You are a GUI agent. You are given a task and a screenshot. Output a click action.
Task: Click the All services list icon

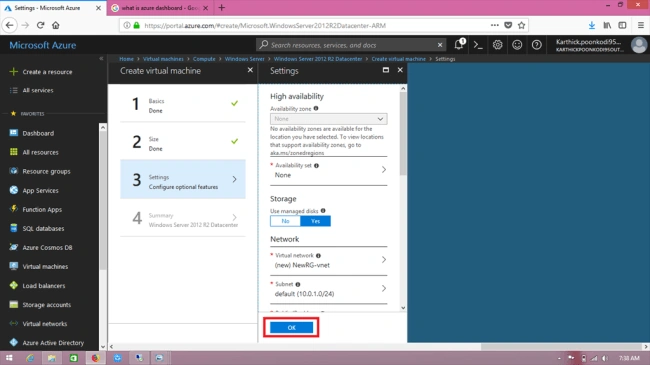(x=14, y=90)
